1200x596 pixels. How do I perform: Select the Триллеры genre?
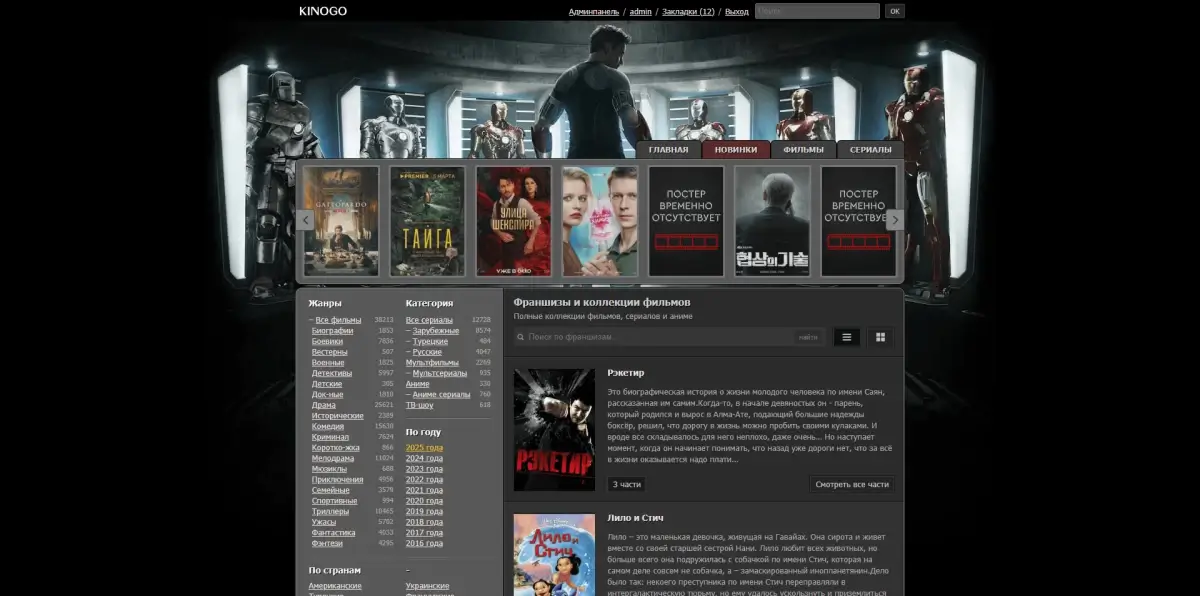[331, 511]
